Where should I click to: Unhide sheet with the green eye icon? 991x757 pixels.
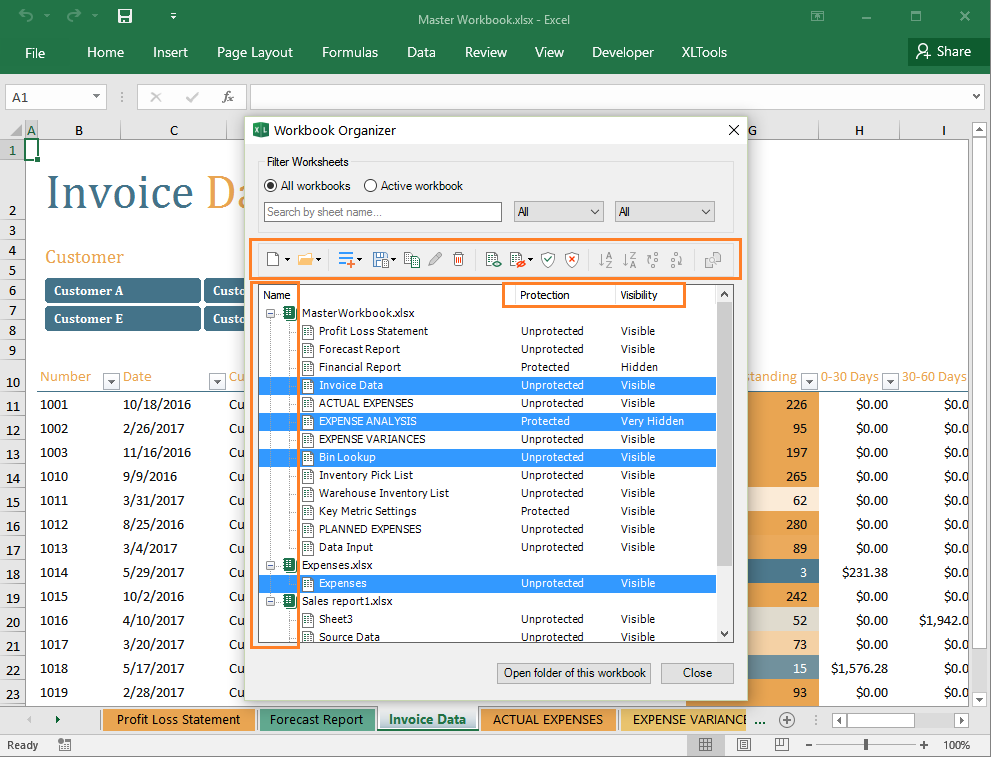(493, 259)
